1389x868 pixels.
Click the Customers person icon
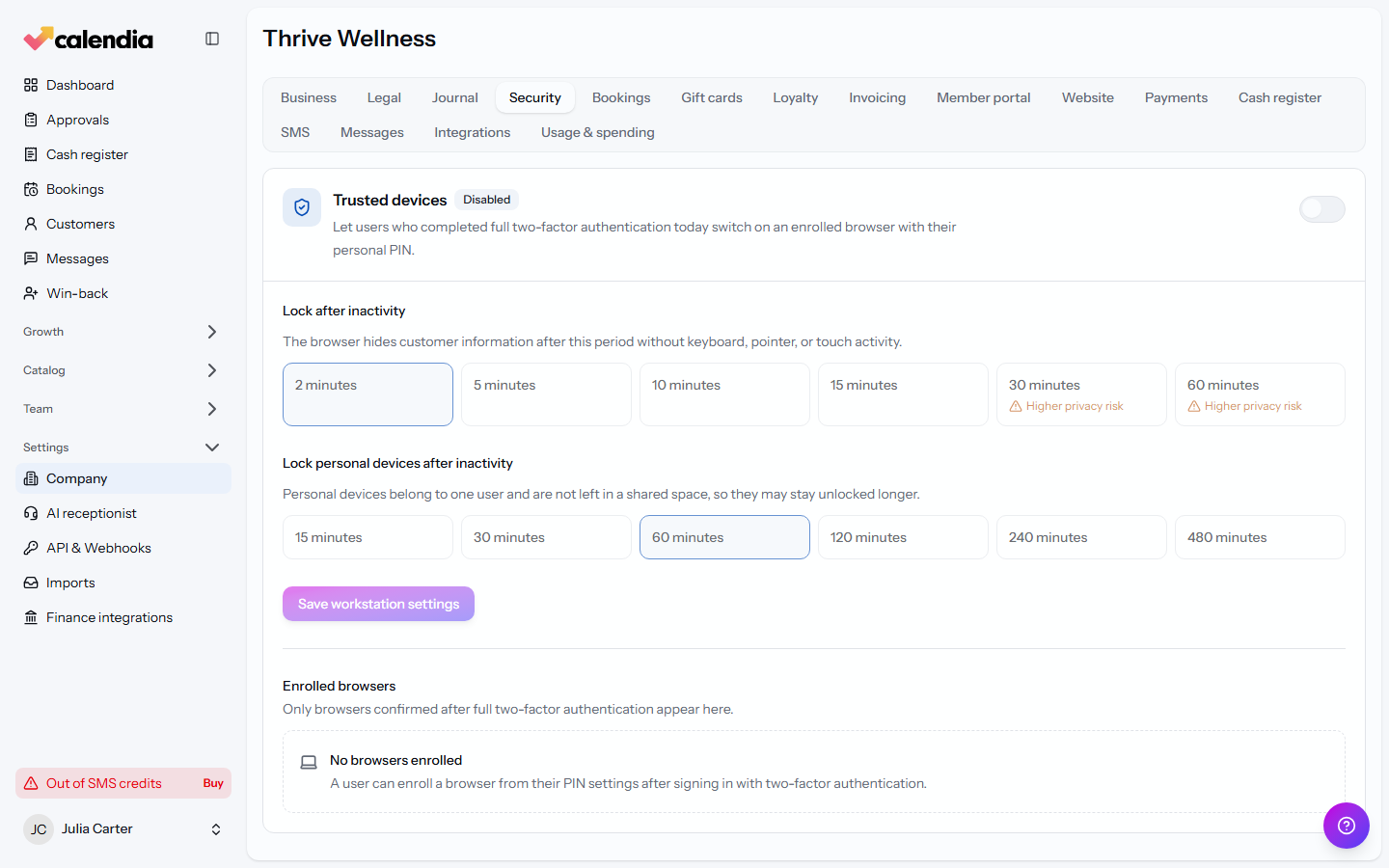click(x=31, y=224)
